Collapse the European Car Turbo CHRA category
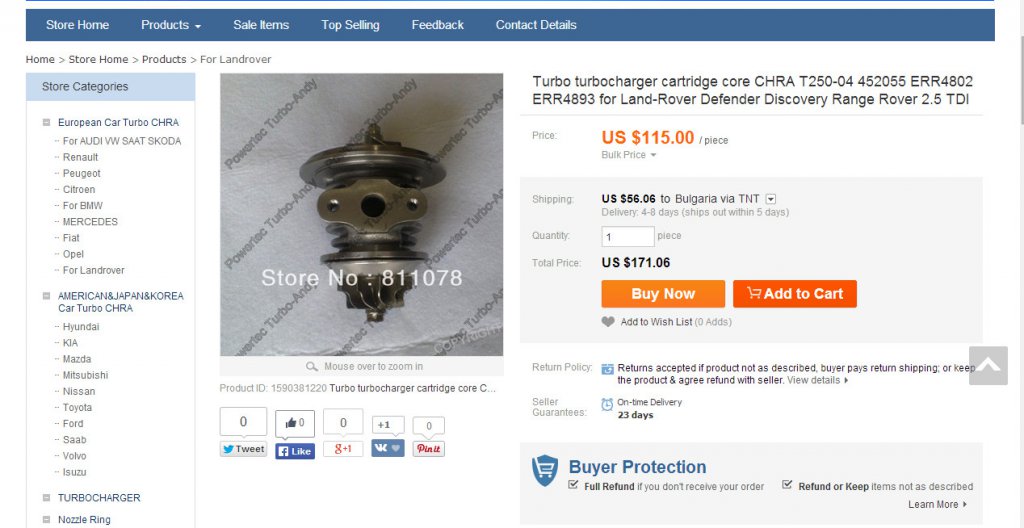This screenshot has width=1024, height=528. tap(46, 122)
